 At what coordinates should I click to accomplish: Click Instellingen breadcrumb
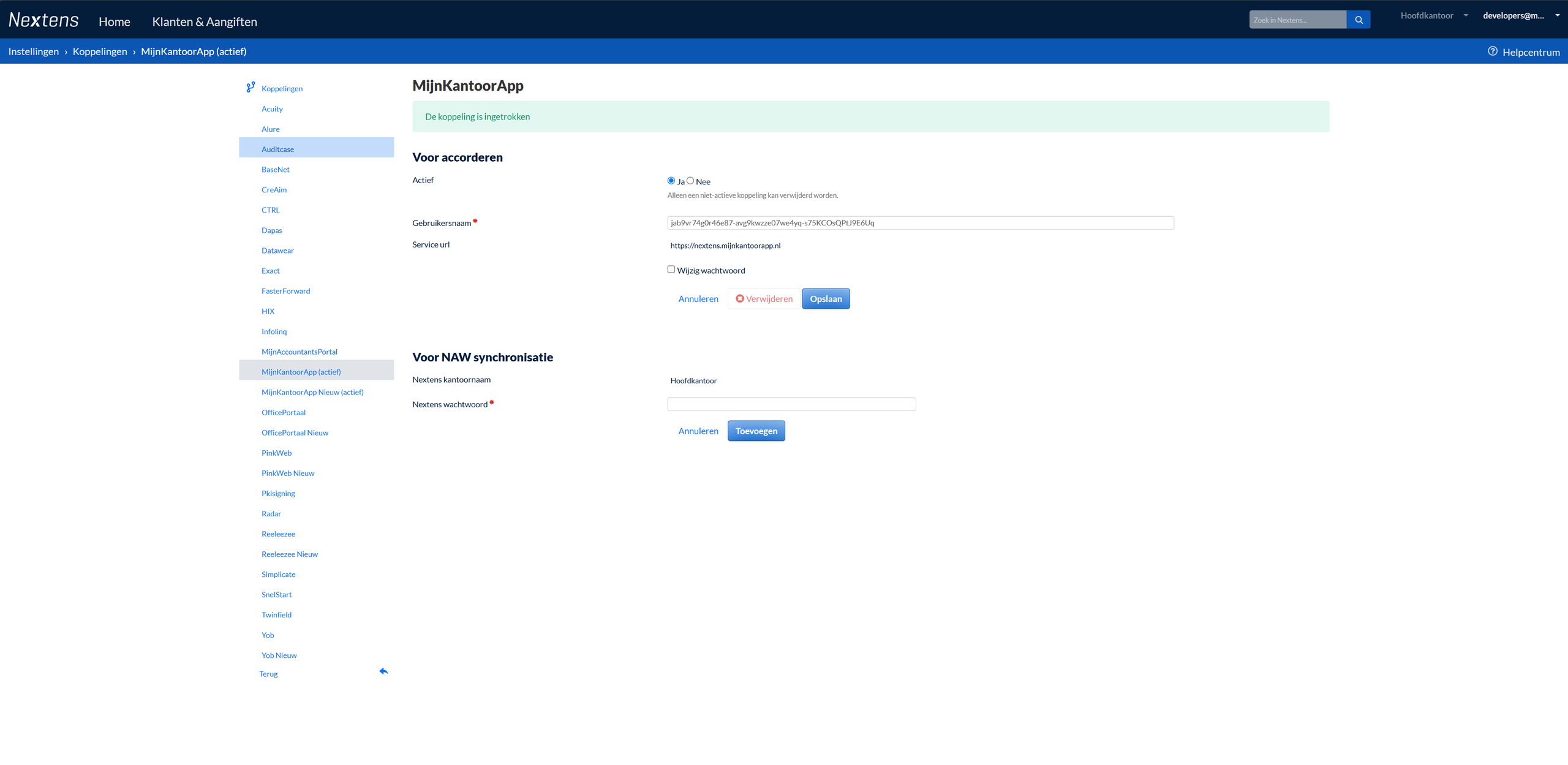pos(34,51)
